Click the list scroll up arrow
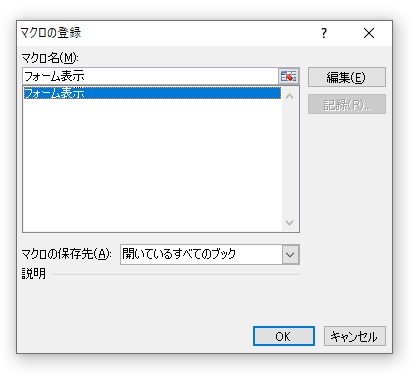The width and height of the screenshot is (416, 377). pyautogui.click(x=290, y=97)
